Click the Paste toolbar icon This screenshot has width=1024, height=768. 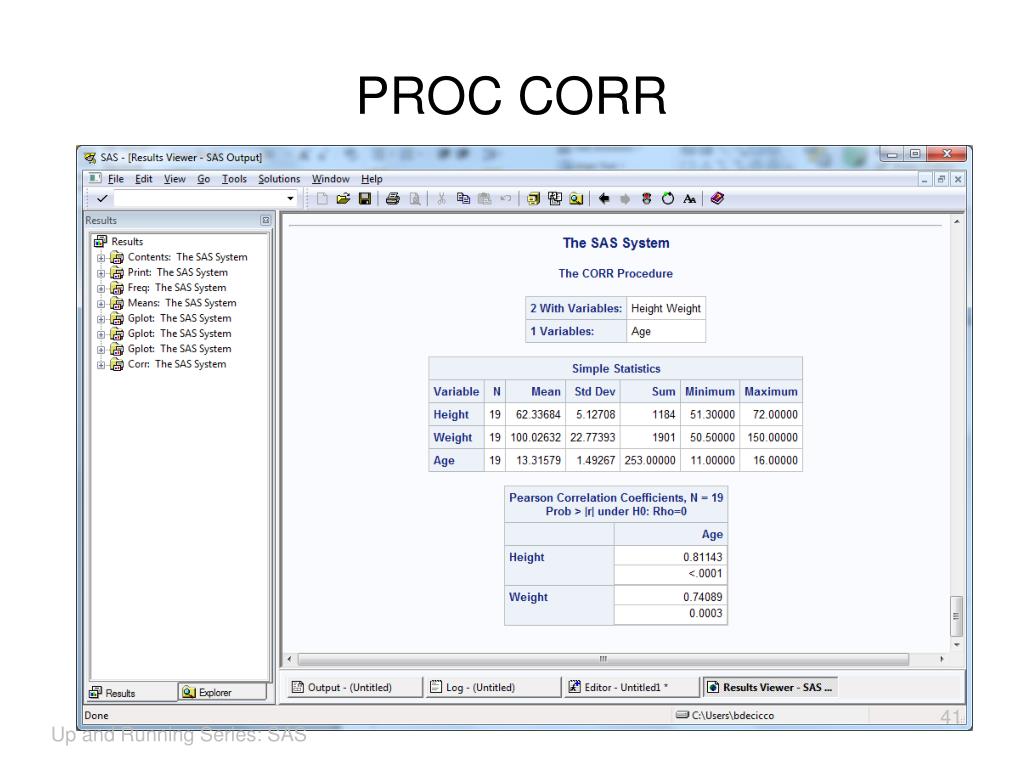[484, 199]
